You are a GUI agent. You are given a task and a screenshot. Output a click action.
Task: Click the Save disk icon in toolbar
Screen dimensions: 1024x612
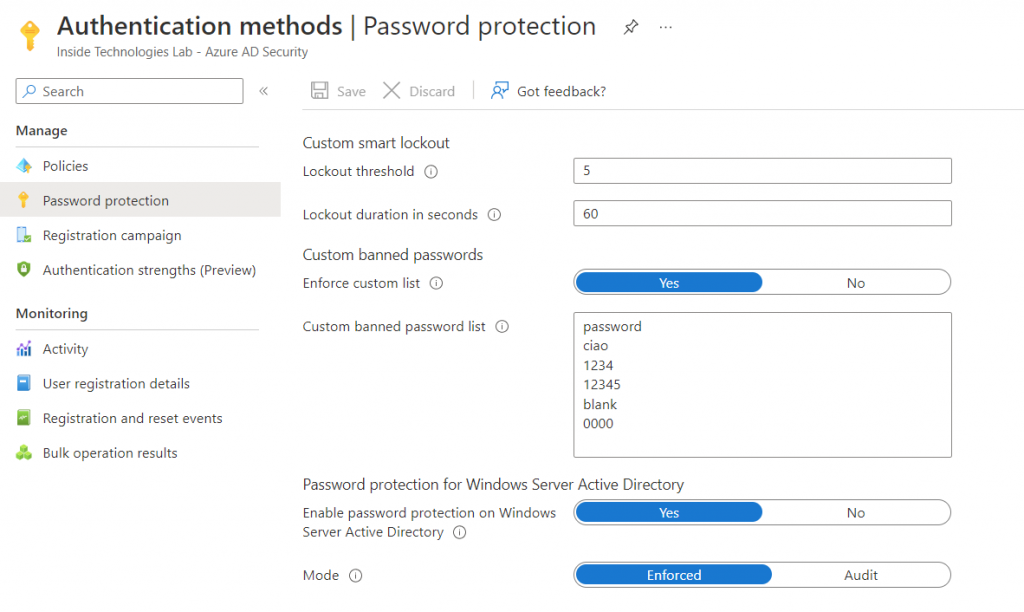point(320,91)
